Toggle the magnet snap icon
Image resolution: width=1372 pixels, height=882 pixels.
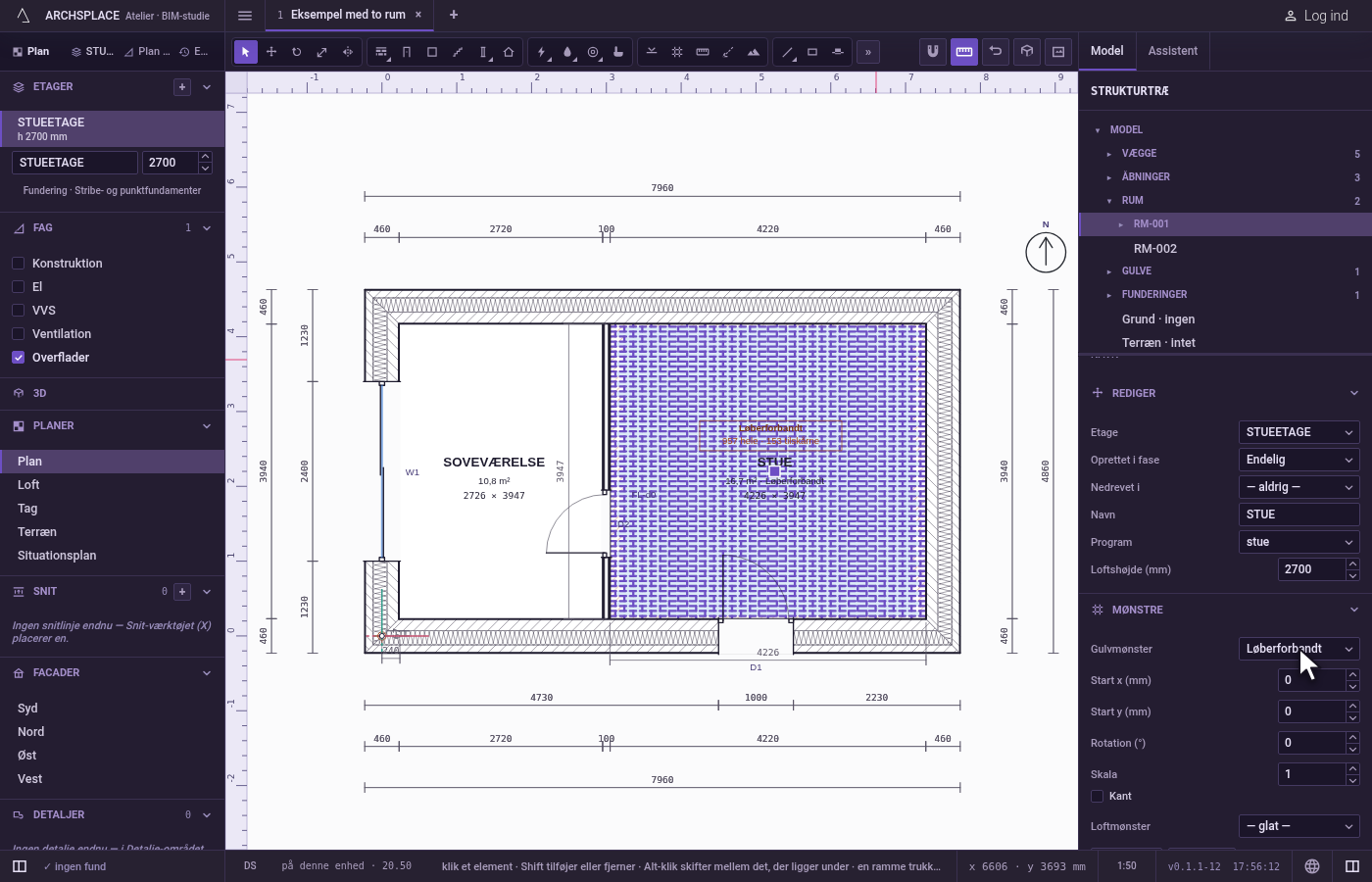point(933,51)
